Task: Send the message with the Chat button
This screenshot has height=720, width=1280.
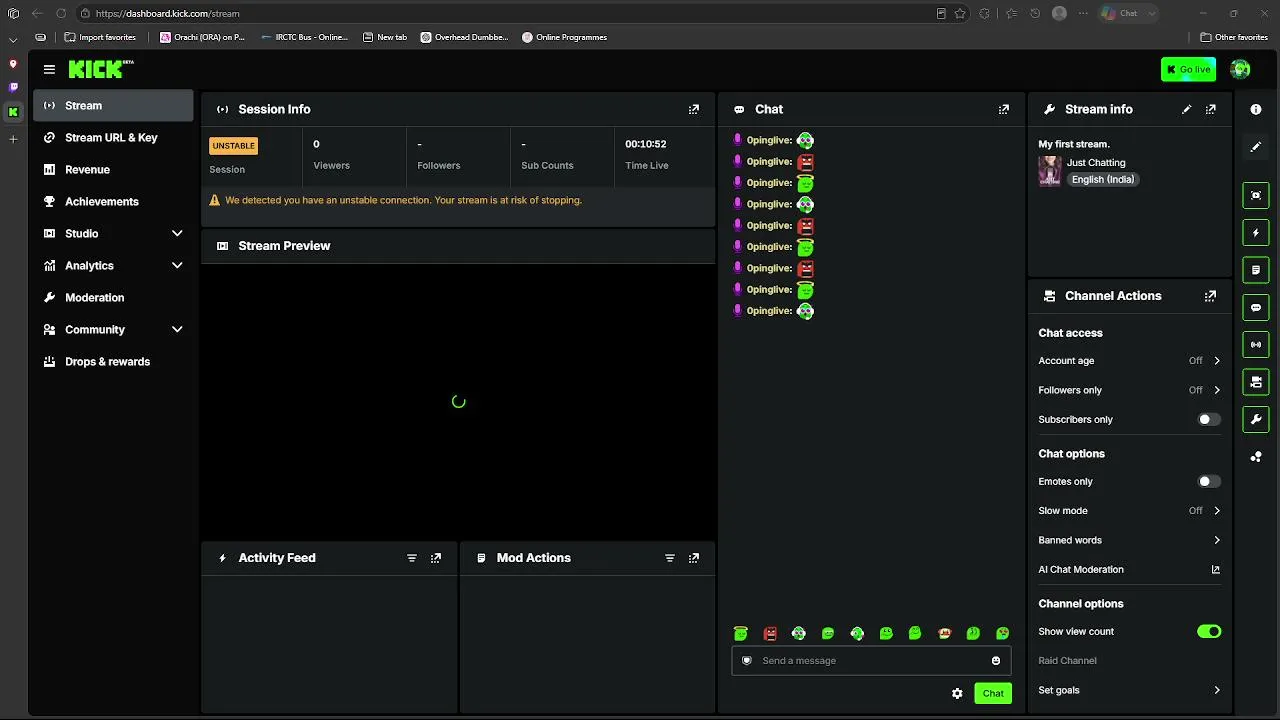Action: 993,693
